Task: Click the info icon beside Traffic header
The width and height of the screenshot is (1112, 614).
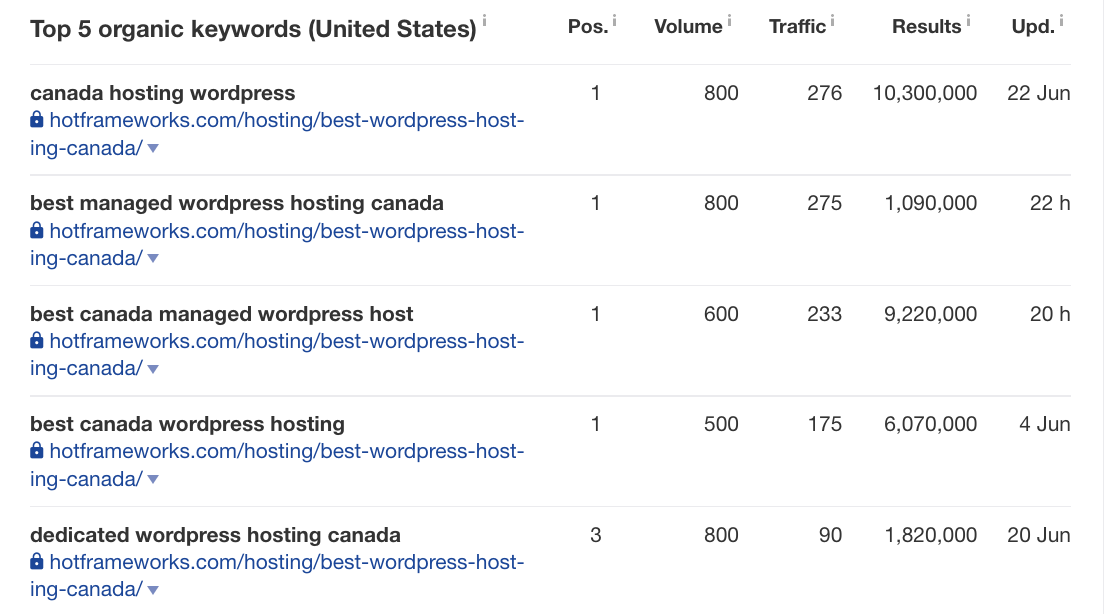Action: (x=833, y=20)
